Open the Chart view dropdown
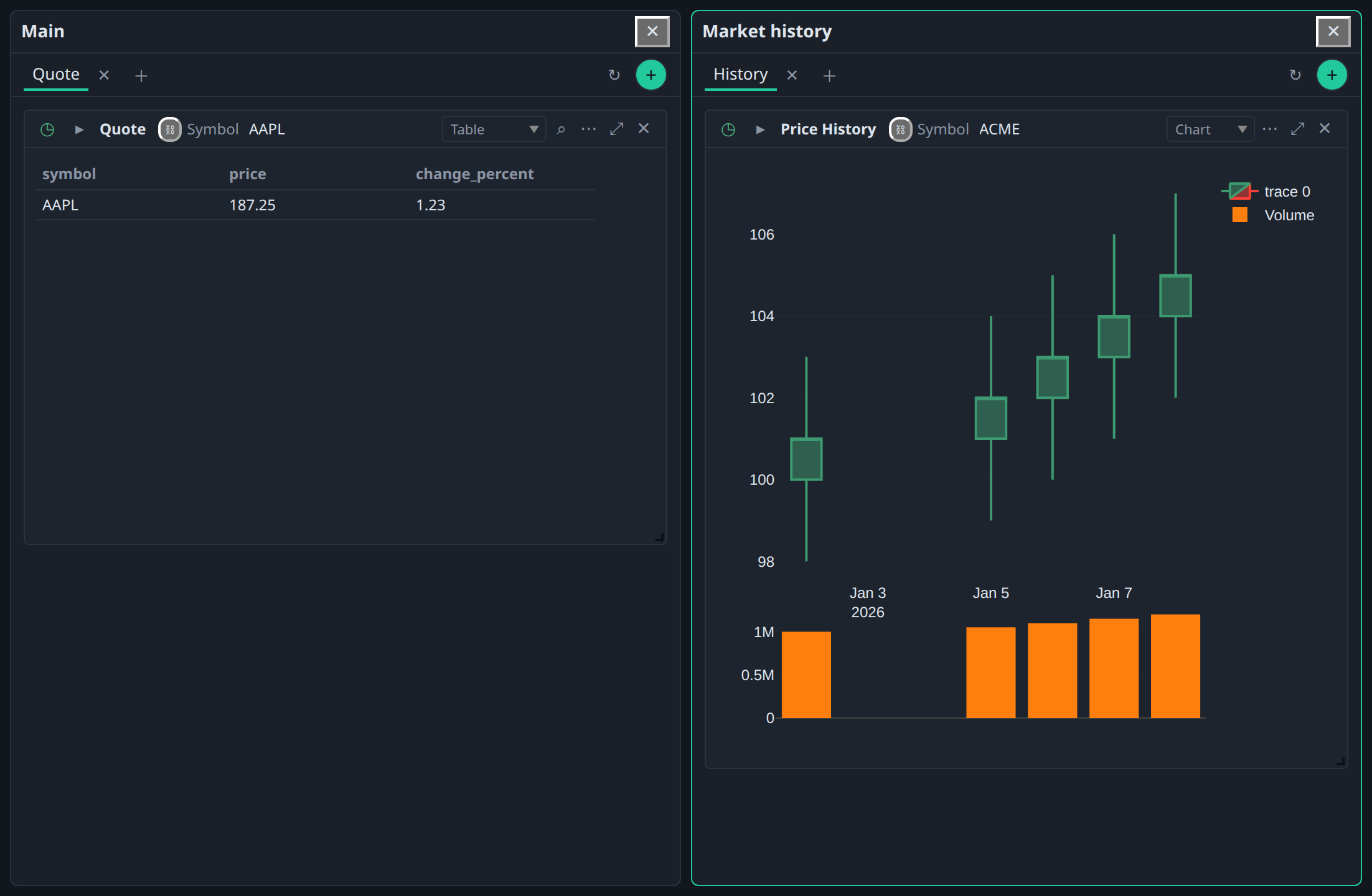 1210,129
